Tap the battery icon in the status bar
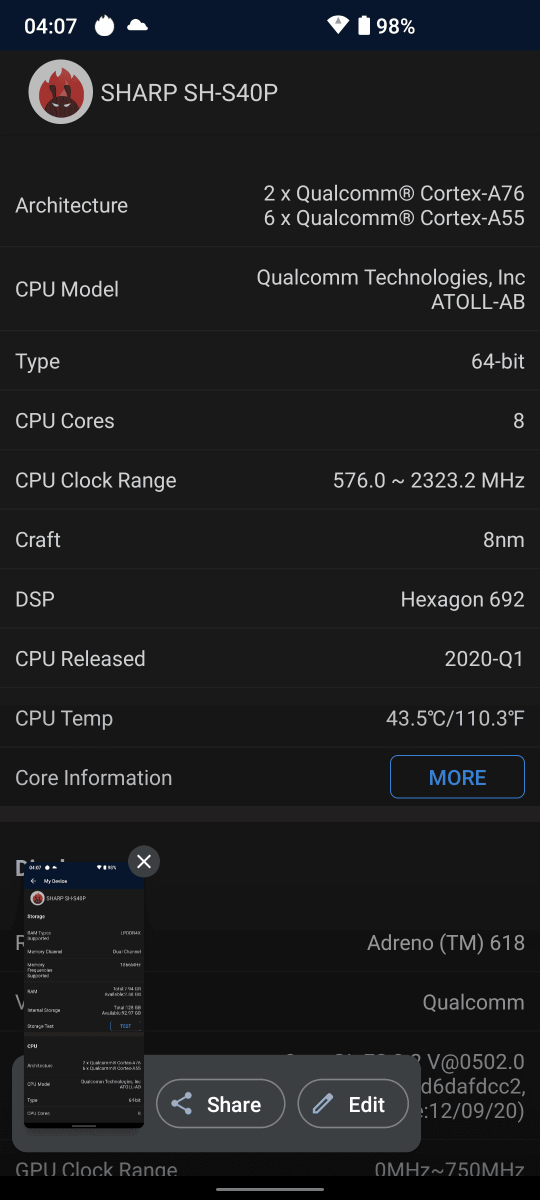Image resolution: width=540 pixels, height=1200 pixels. [364, 26]
